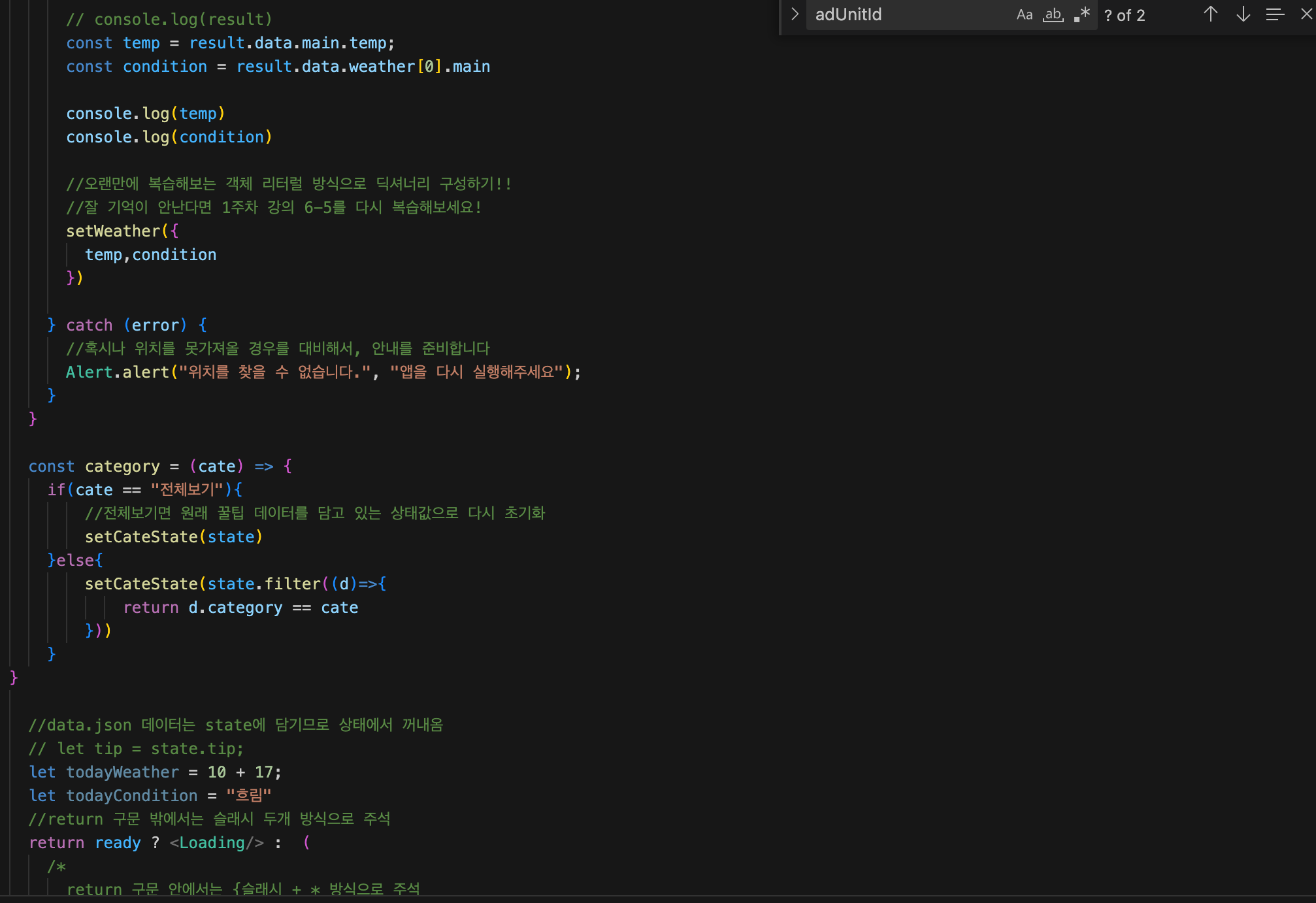Click the "let todayWeather = 10 + 17;" line
1316x903 pixels.
156,772
